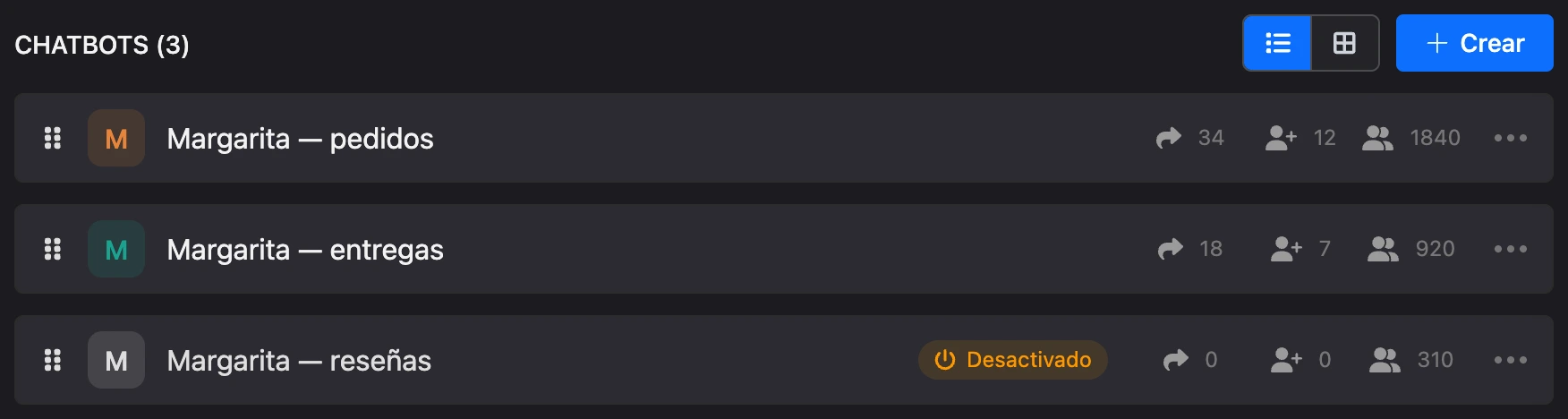1568x419 pixels.
Task: Open Margarita — entregas chatbot
Action: tap(305, 250)
